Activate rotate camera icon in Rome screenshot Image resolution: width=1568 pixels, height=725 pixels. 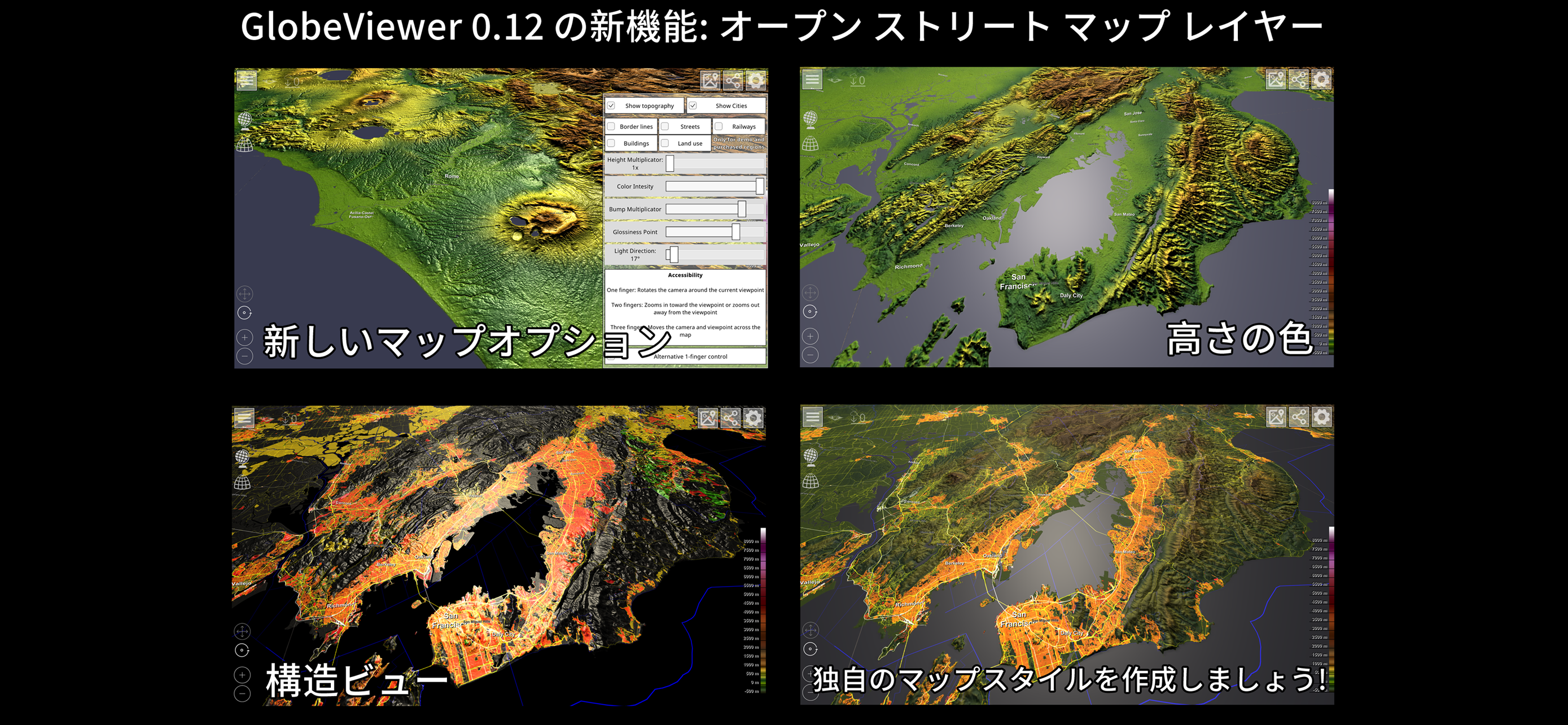[x=245, y=313]
